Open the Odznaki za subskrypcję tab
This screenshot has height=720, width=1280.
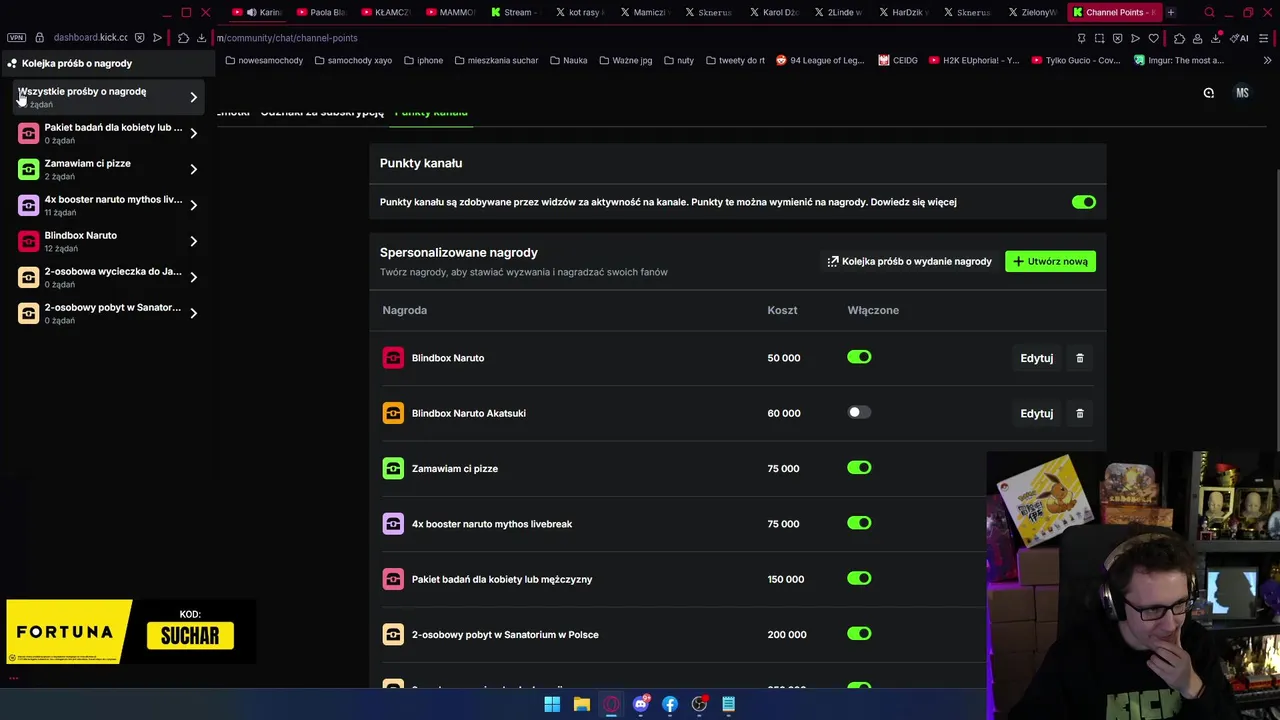coord(322,112)
